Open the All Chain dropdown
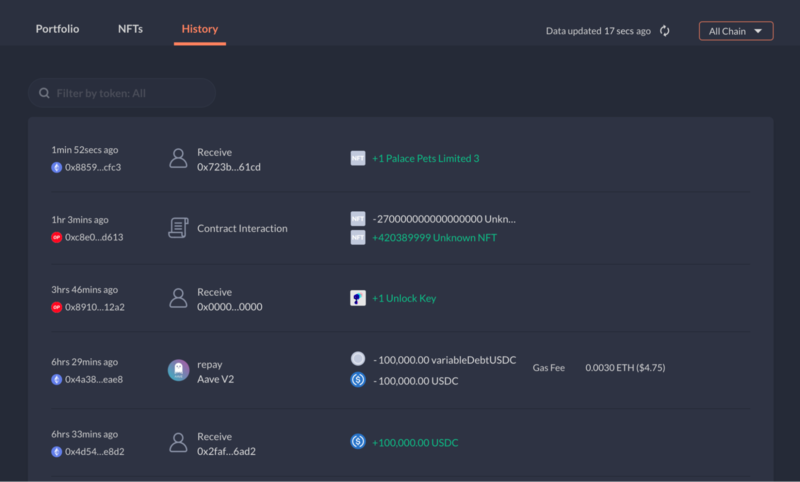Viewport: 800px width, 482px height. click(x=736, y=31)
